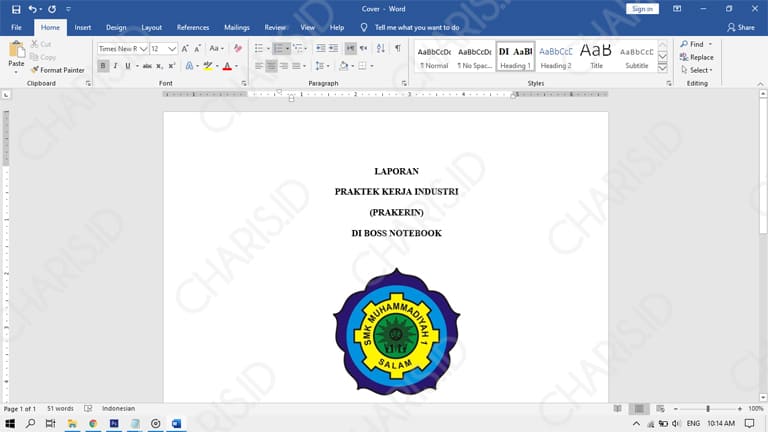Align text to the right
768x432 pixels.
(284, 66)
